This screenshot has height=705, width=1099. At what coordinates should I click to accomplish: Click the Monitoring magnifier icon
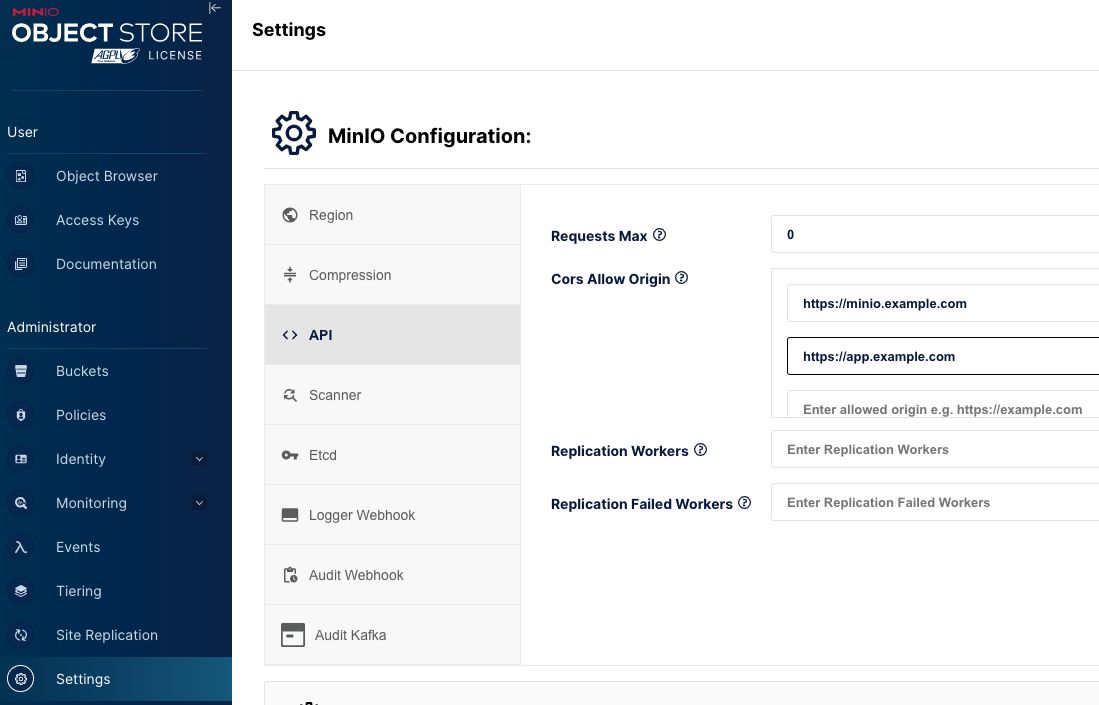(21, 503)
